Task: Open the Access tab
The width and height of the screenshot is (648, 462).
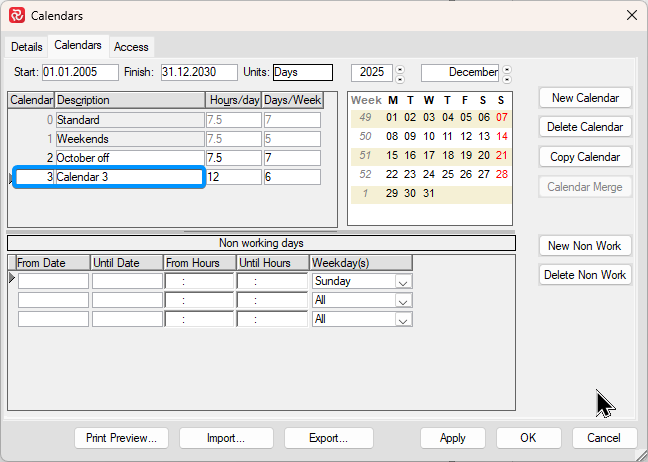Action: [x=131, y=47]
